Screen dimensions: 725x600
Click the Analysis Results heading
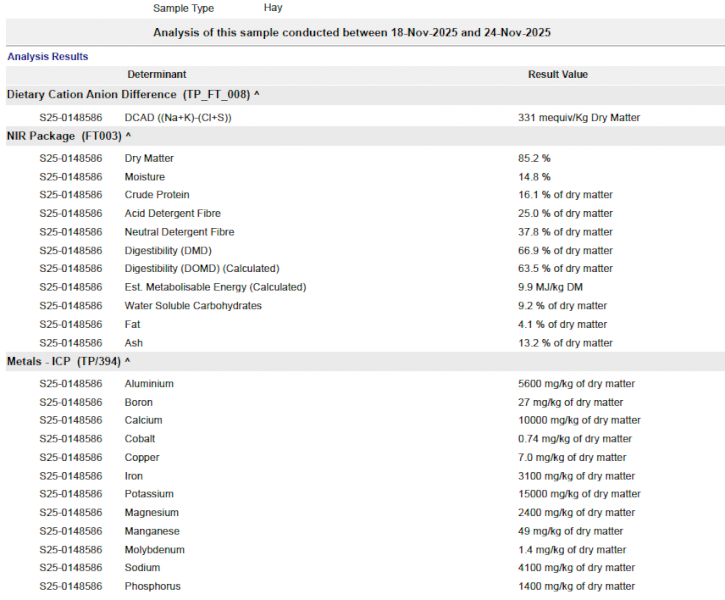point(48,57)
